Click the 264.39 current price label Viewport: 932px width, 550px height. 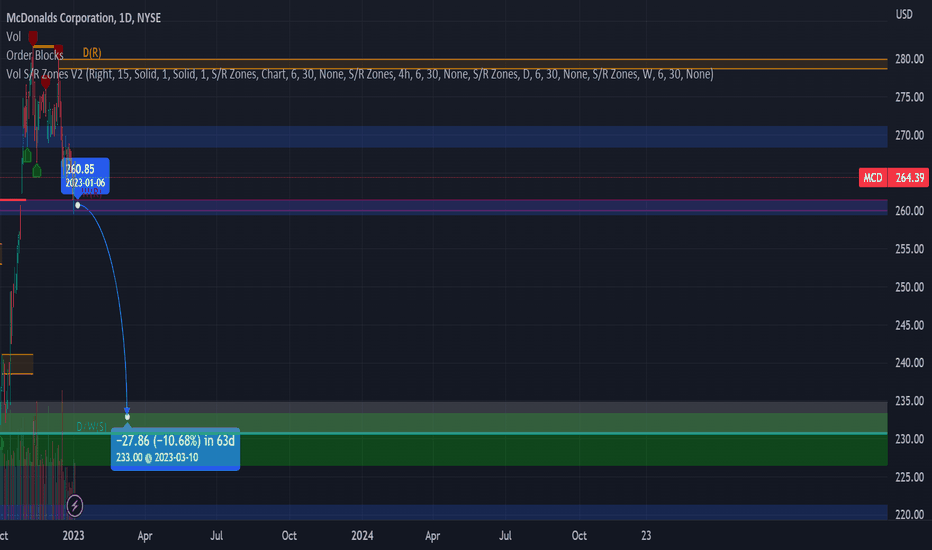point(909,178)
